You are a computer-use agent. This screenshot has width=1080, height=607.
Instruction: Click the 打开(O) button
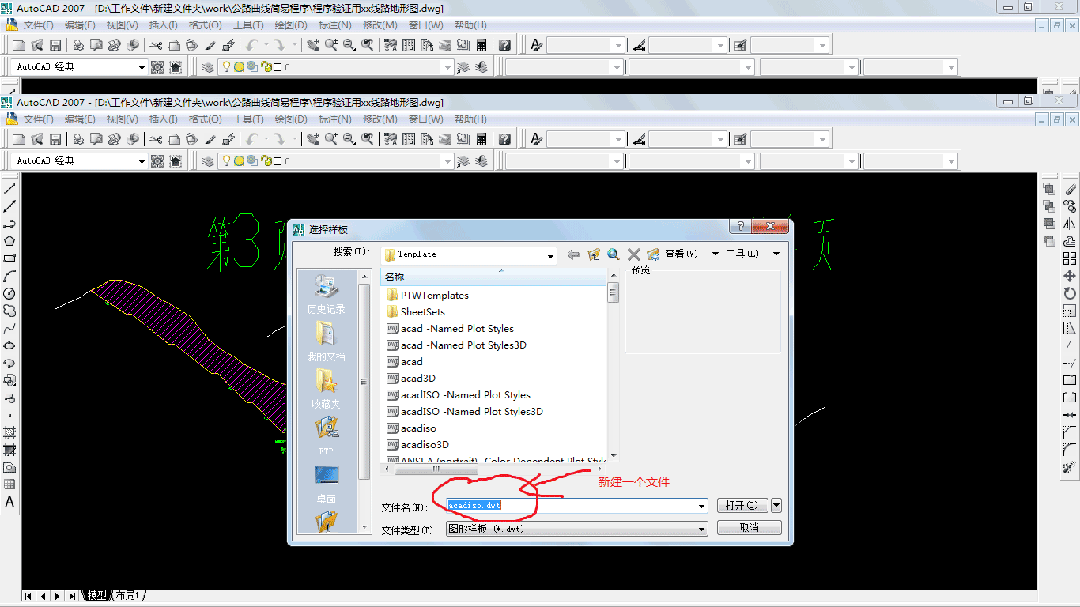pyautogui.click(x=742, y=505)
